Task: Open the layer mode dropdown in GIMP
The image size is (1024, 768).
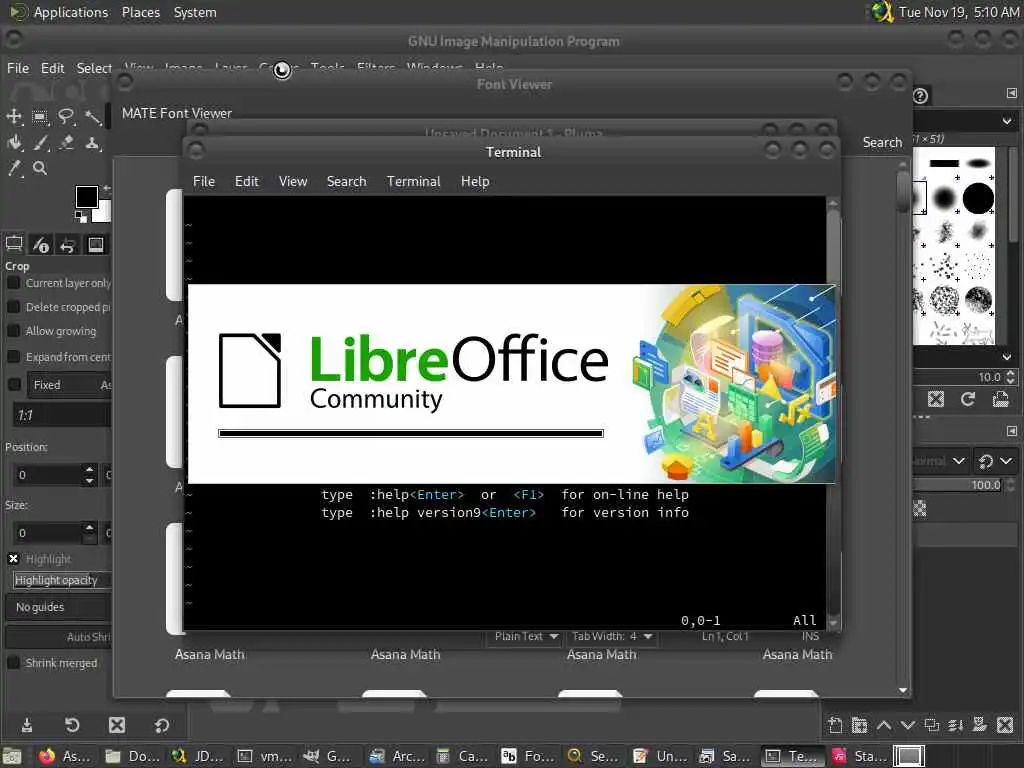Action: point(940,461)
